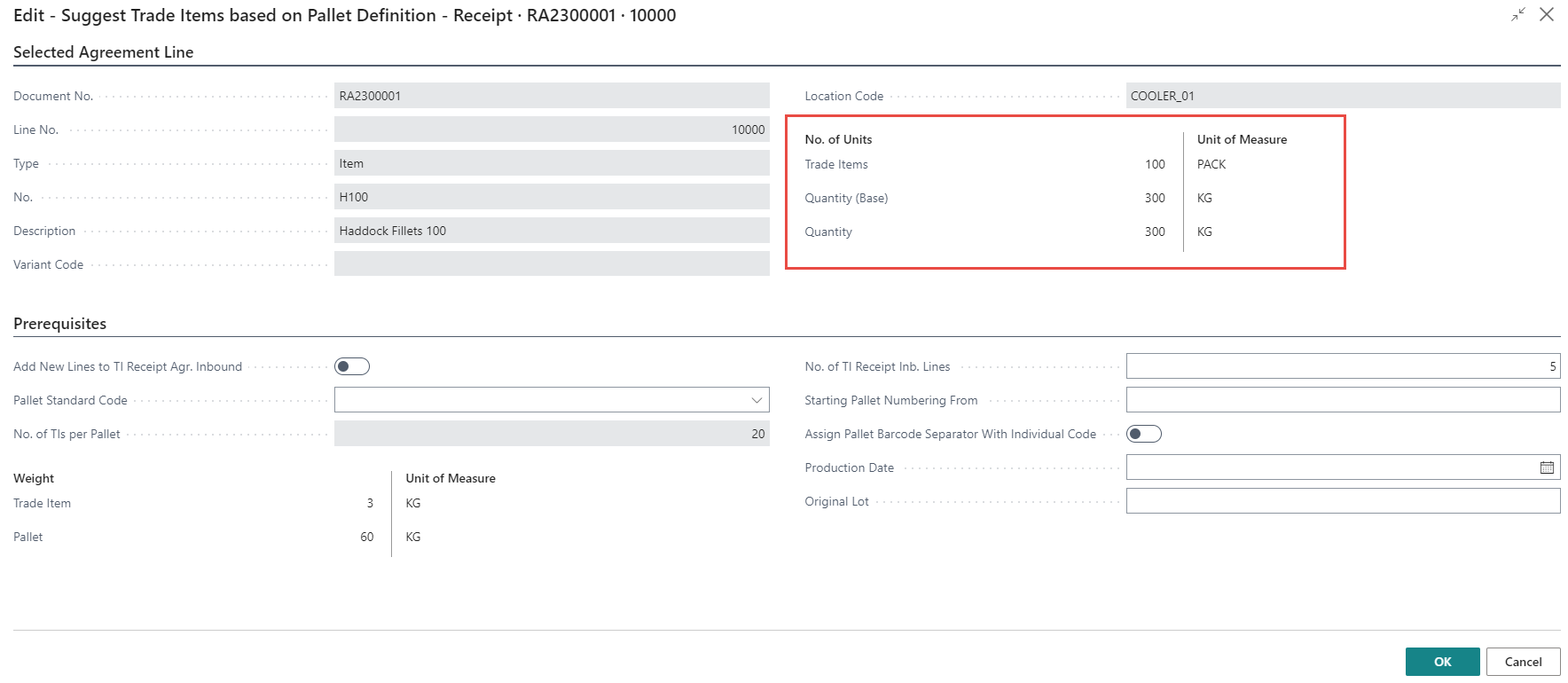Confirm the dialog with OK
This screenshot has width=1568, height=683.
pos(1442,662)
